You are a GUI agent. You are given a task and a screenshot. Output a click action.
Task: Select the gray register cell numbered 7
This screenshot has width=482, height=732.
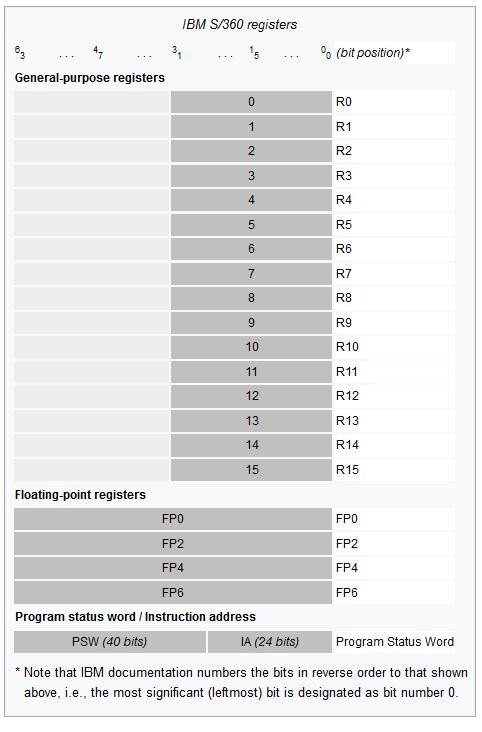pos(251,274)
